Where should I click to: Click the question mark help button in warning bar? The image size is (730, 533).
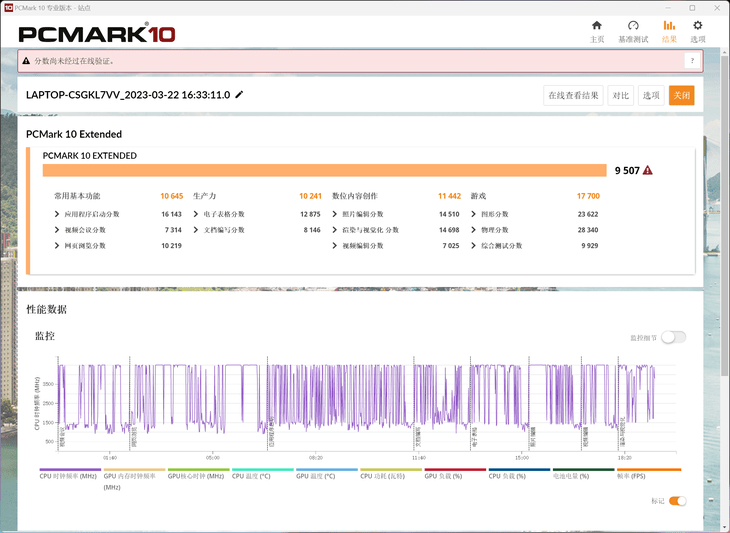(x=691, y=61)
